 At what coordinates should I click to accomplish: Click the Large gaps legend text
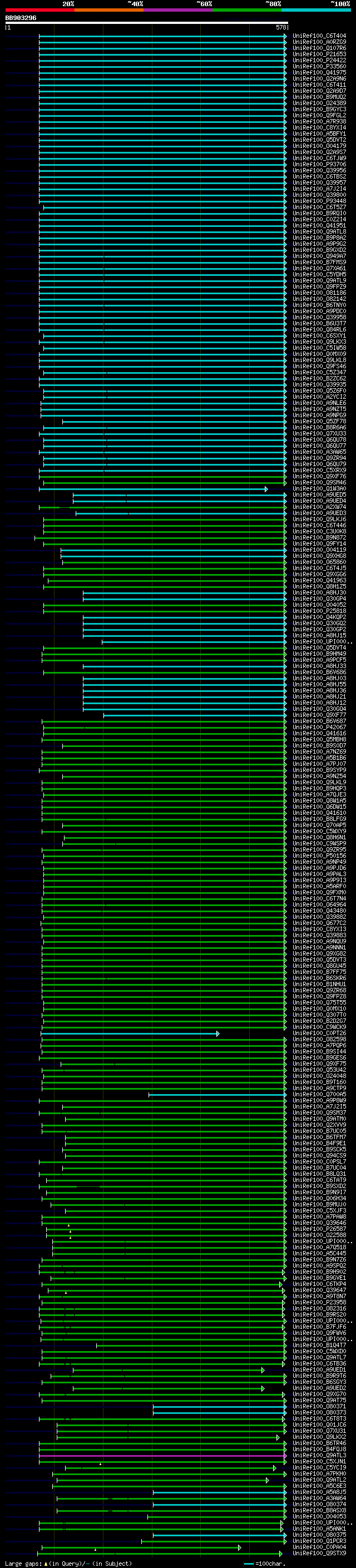pyautogui.click(x=68, y=1563)
